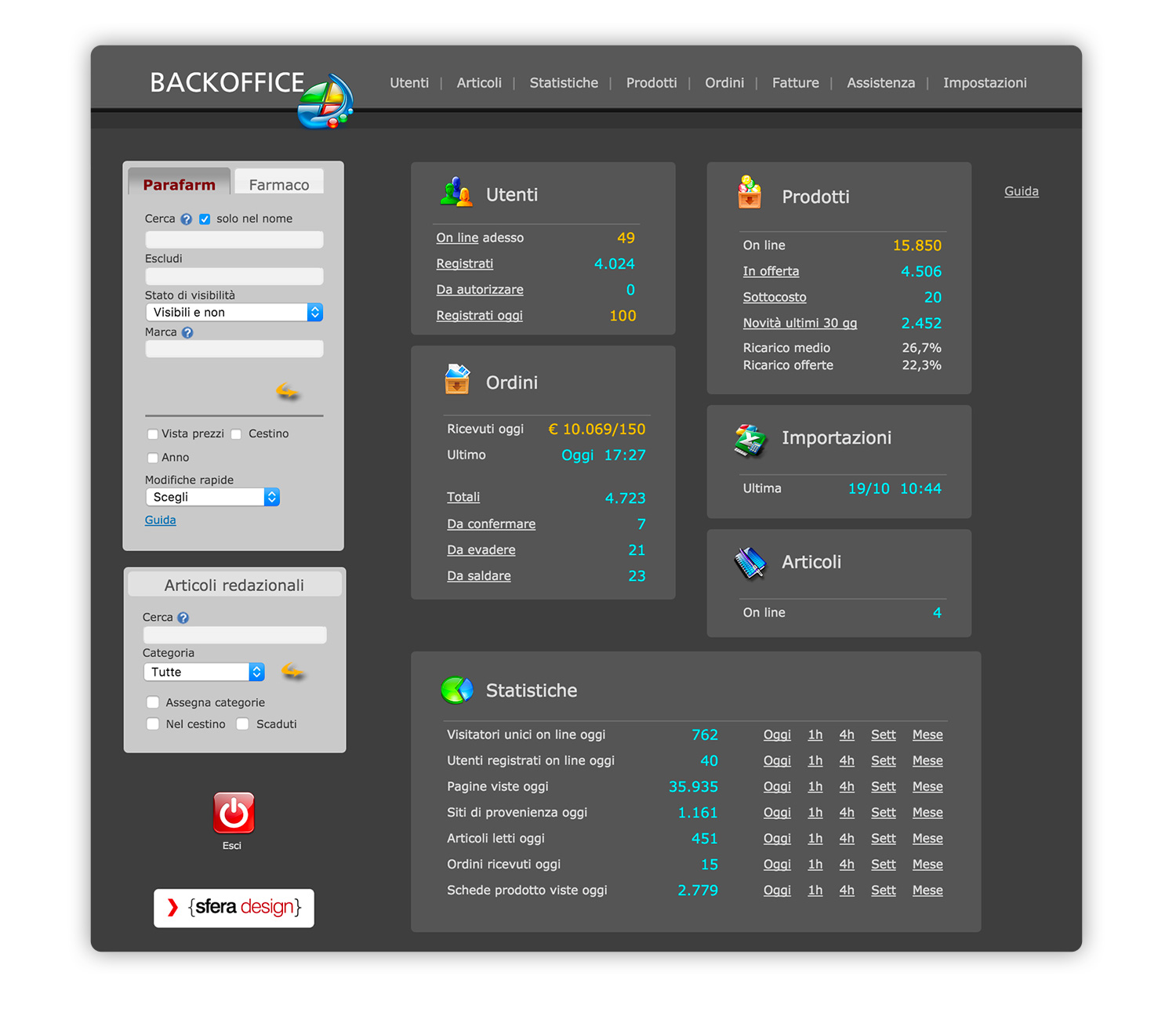The image size is (1176, 1019).
Task: Check the Vista prezzi option
Action: click(152, 433)
